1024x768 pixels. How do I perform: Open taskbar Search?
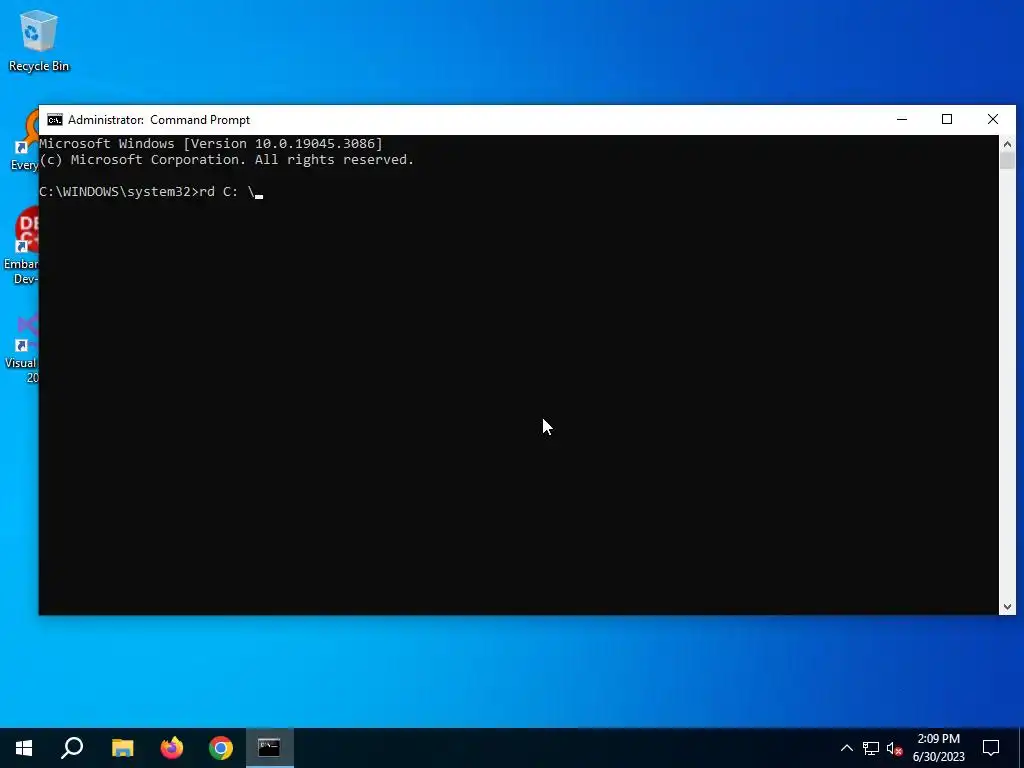[x=72, y=748]
